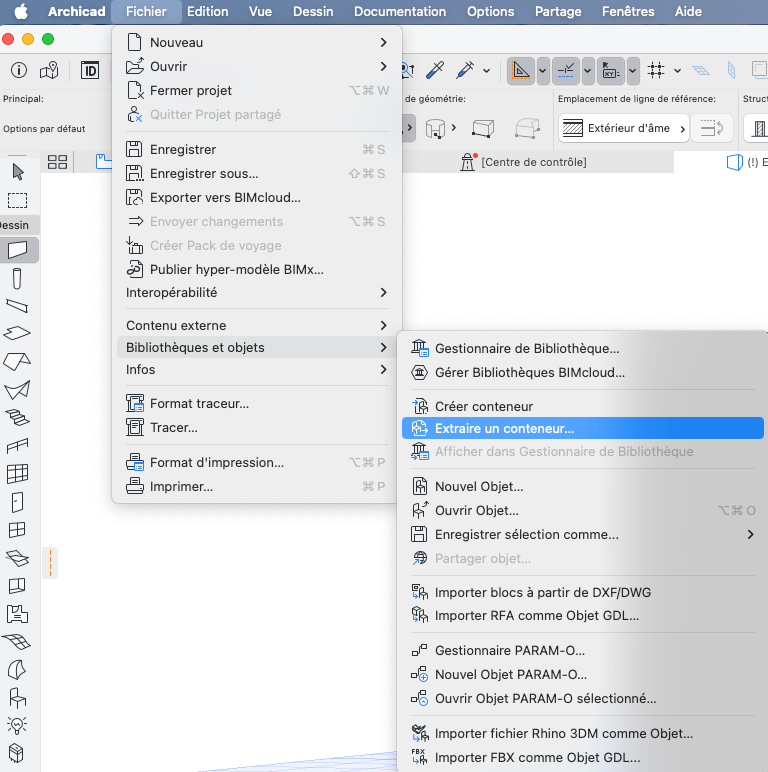Choose Format d'impression…

[x=256, y=462]
